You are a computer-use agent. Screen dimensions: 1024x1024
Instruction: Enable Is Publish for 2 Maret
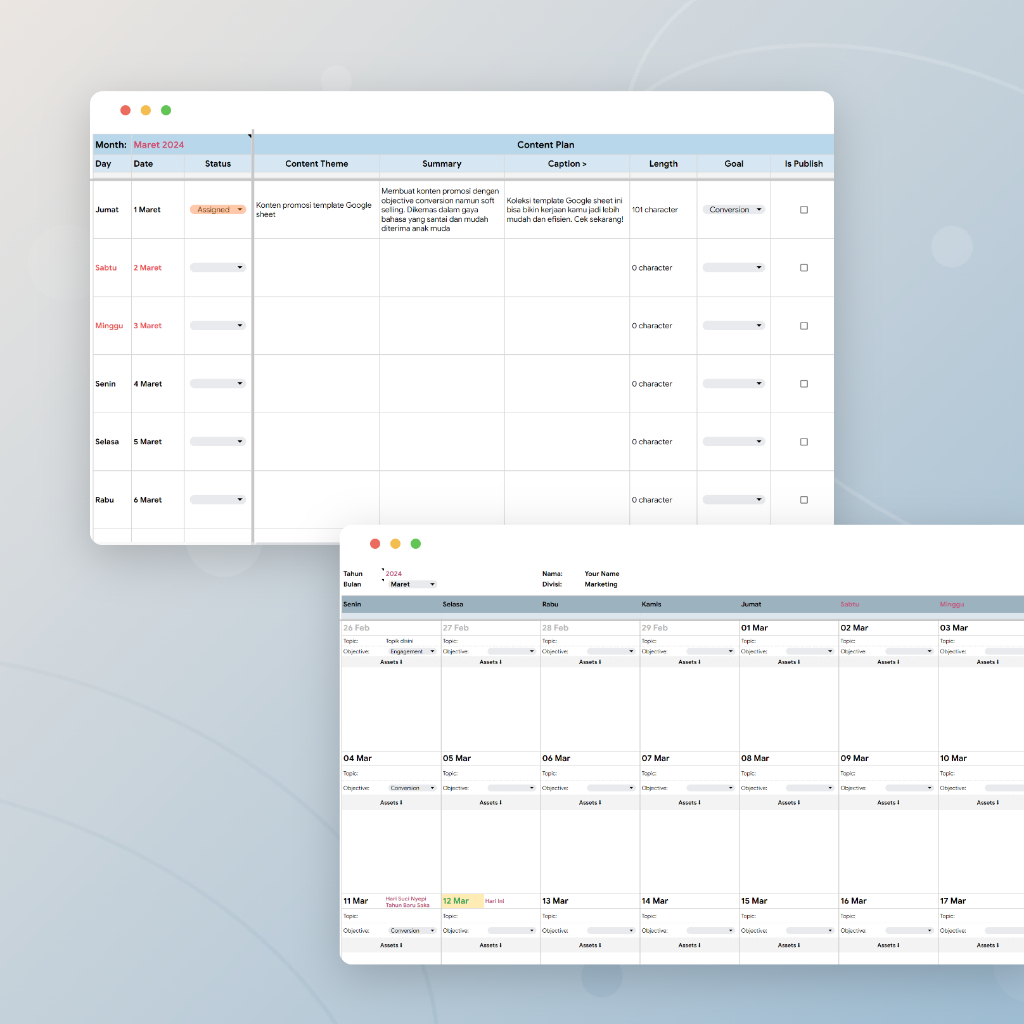coord(803,267)
